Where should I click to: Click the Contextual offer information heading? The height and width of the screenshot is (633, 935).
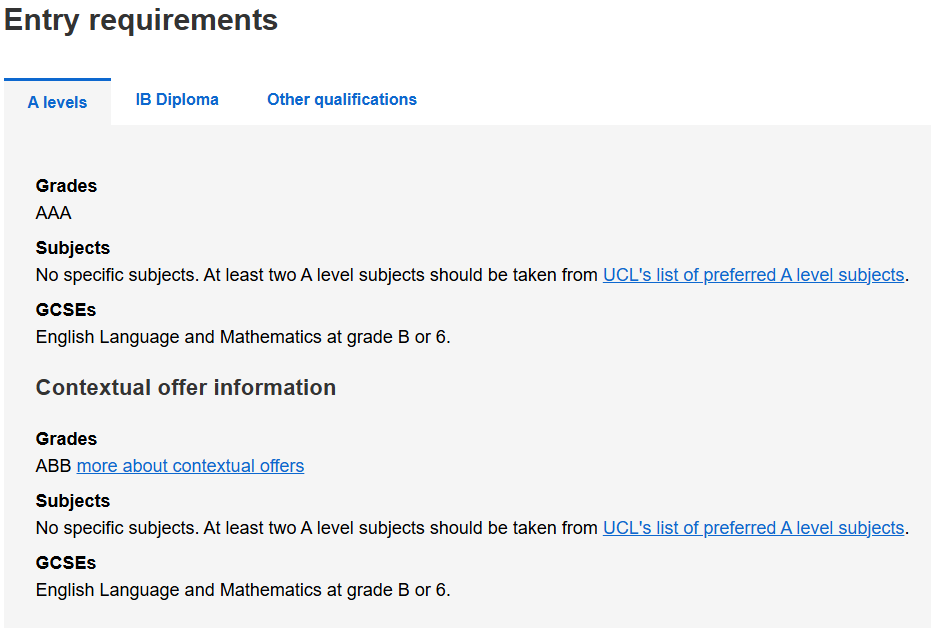pyautogui.click(x=185, y=388)
